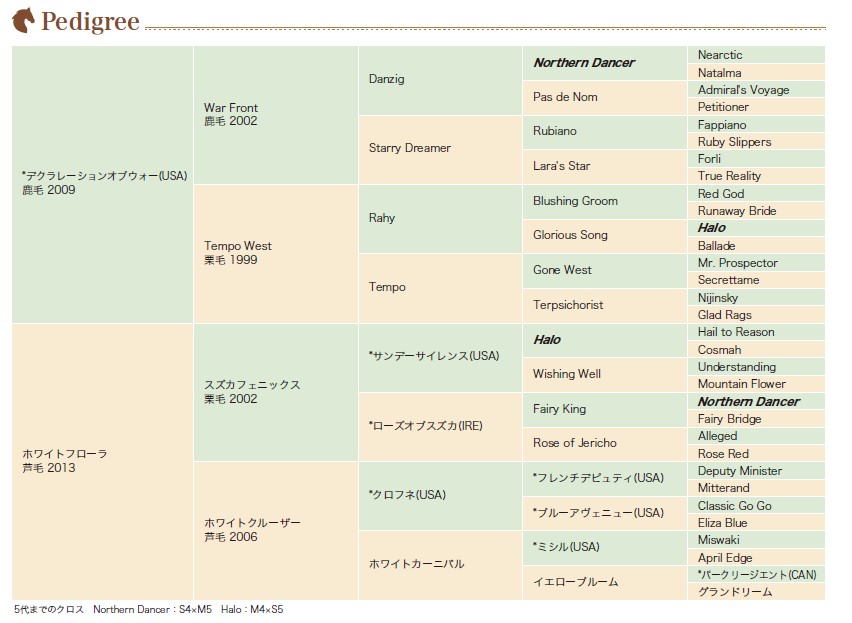Image resolution: width=852 pixels, height=623 pixels.
Task: Click the Glorious Song cell
Action: tap(605, 236)
